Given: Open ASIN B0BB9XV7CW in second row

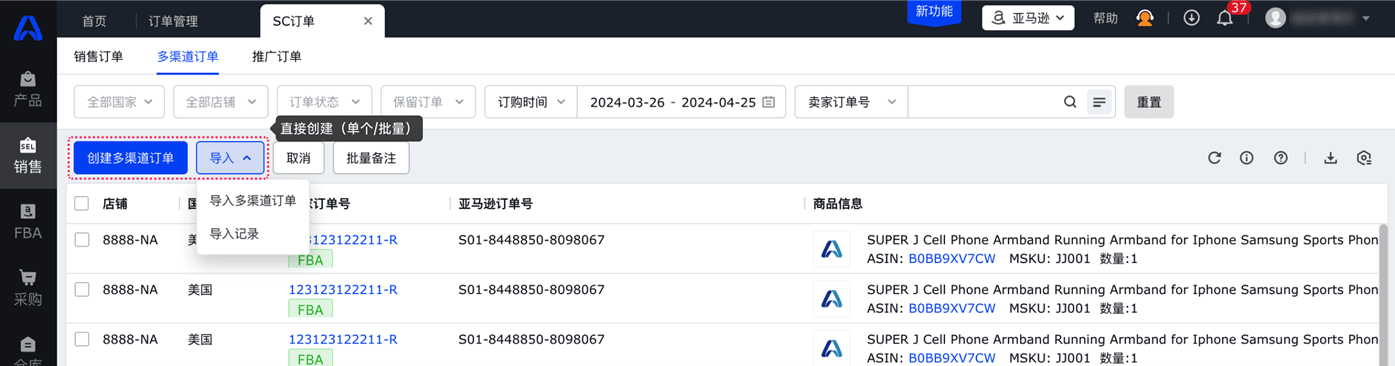Looking at the screenshot, I should pyautogui.click(x=952, y=308).
